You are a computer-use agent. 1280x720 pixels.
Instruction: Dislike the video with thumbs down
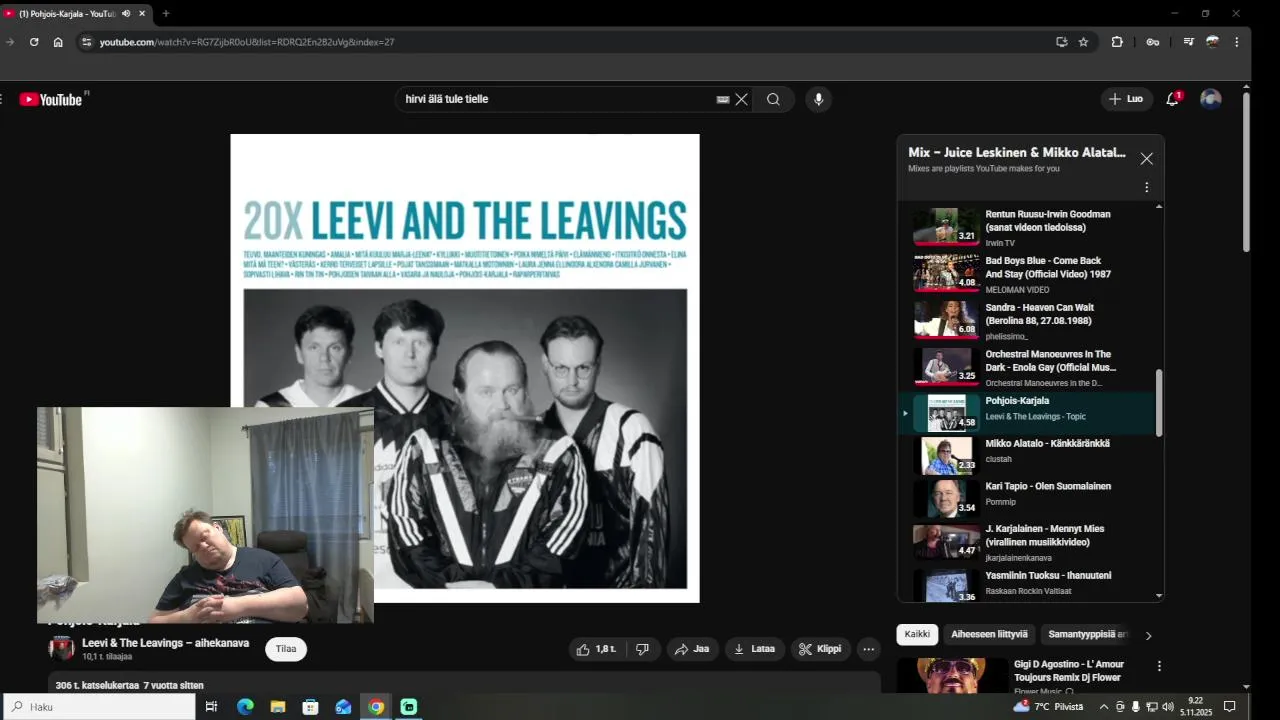[x=642, y=649]
